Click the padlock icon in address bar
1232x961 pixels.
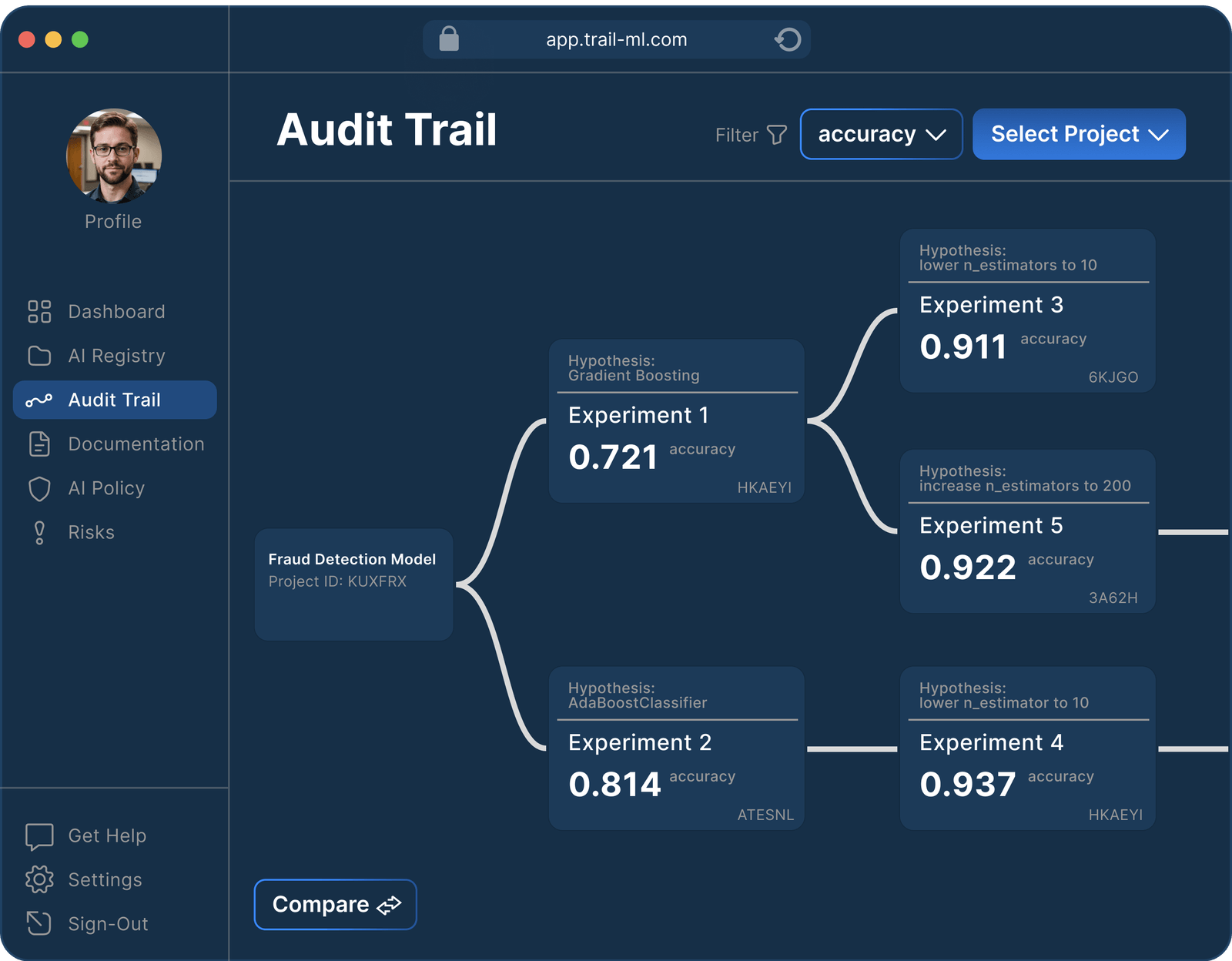449,39
